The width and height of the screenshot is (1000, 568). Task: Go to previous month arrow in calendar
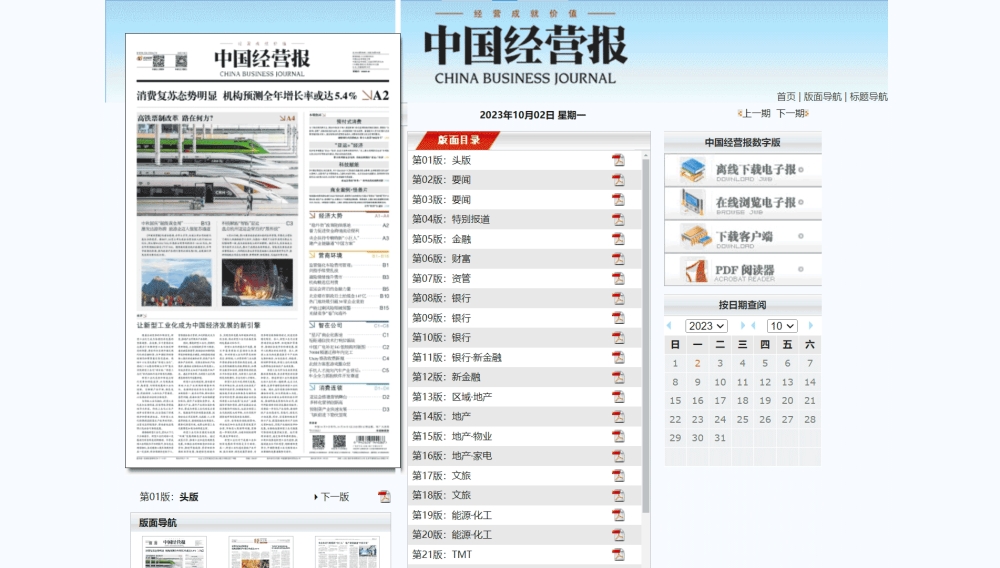click(x=754, y=326)
